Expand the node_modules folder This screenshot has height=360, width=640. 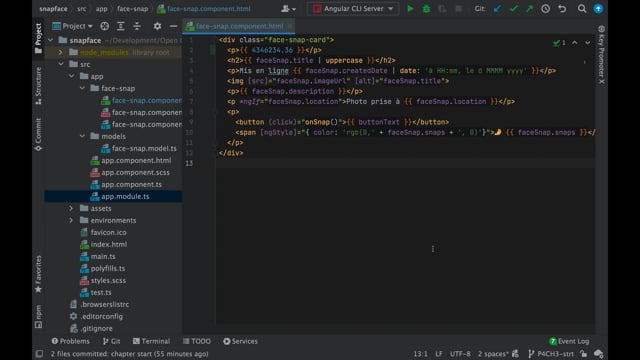point(61,52)
